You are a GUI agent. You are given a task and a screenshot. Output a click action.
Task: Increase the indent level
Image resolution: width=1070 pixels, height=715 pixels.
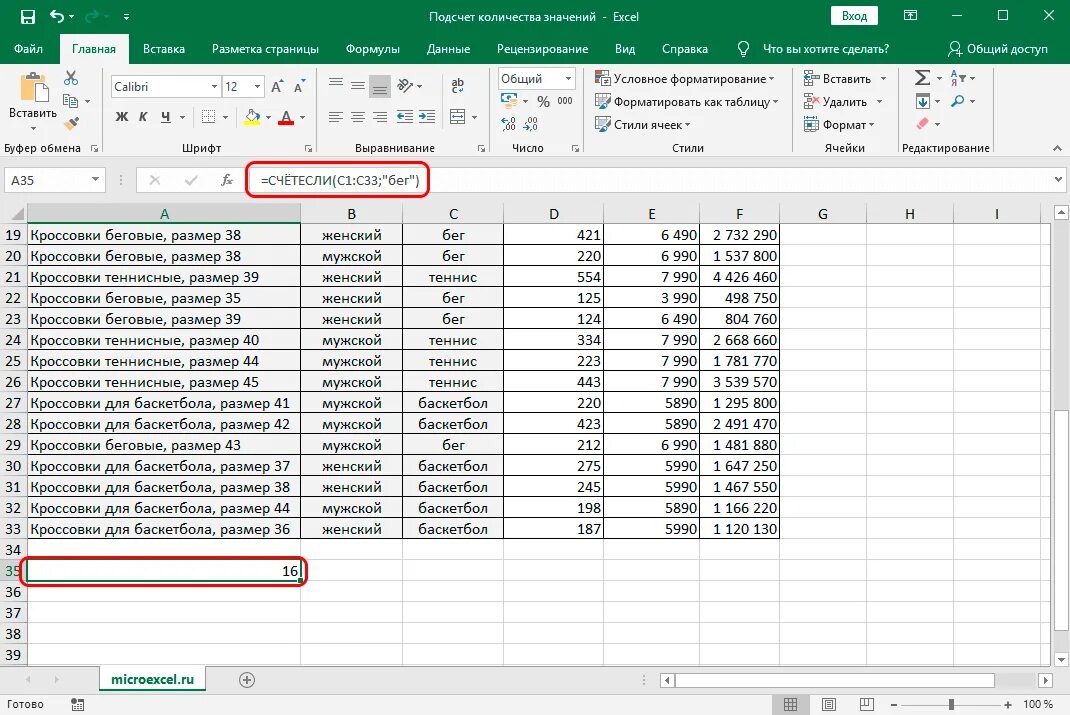click(427, 117)
